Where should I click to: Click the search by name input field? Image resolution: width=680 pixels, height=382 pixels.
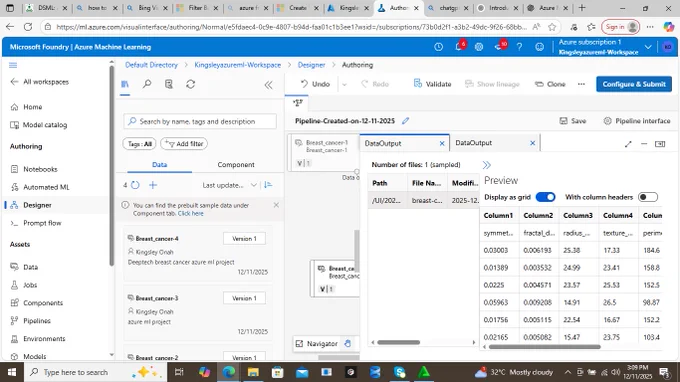click(200, 121)
